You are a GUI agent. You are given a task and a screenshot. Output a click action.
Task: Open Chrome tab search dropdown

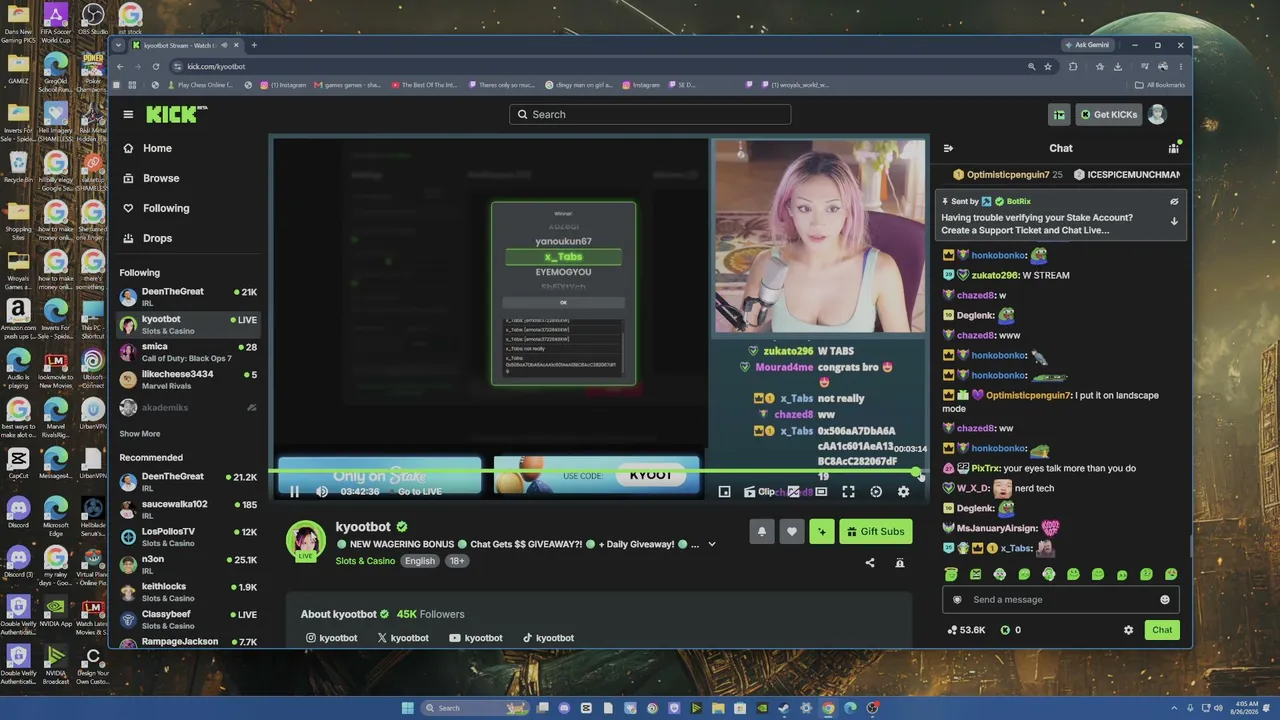click(x=119, y=45)
